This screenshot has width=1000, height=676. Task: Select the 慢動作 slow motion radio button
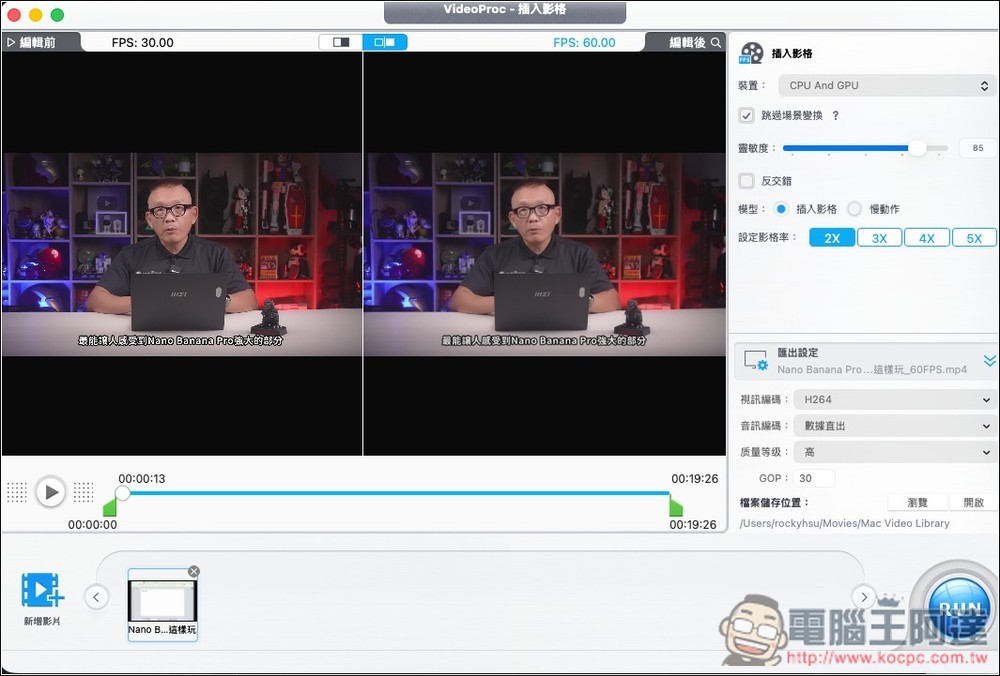(854, 209)
